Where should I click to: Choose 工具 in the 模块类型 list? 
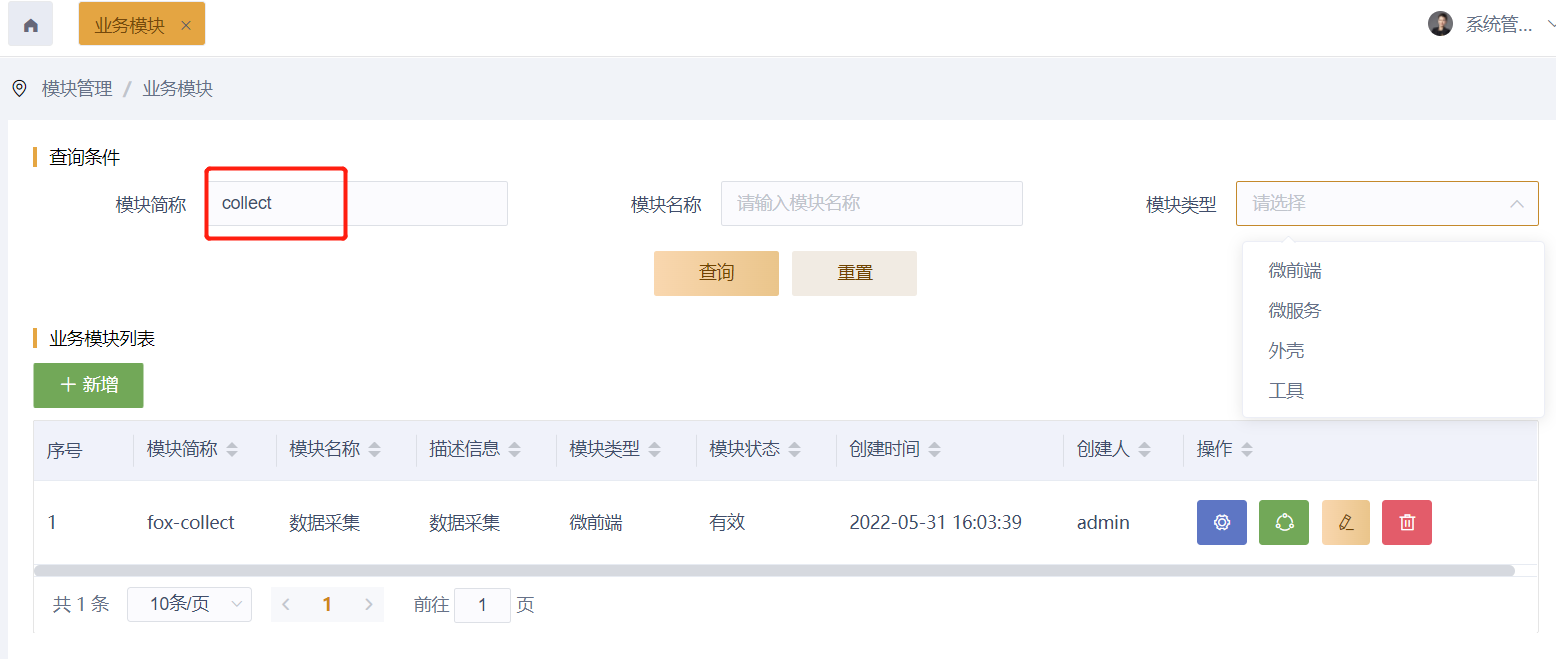(1286, 391)
